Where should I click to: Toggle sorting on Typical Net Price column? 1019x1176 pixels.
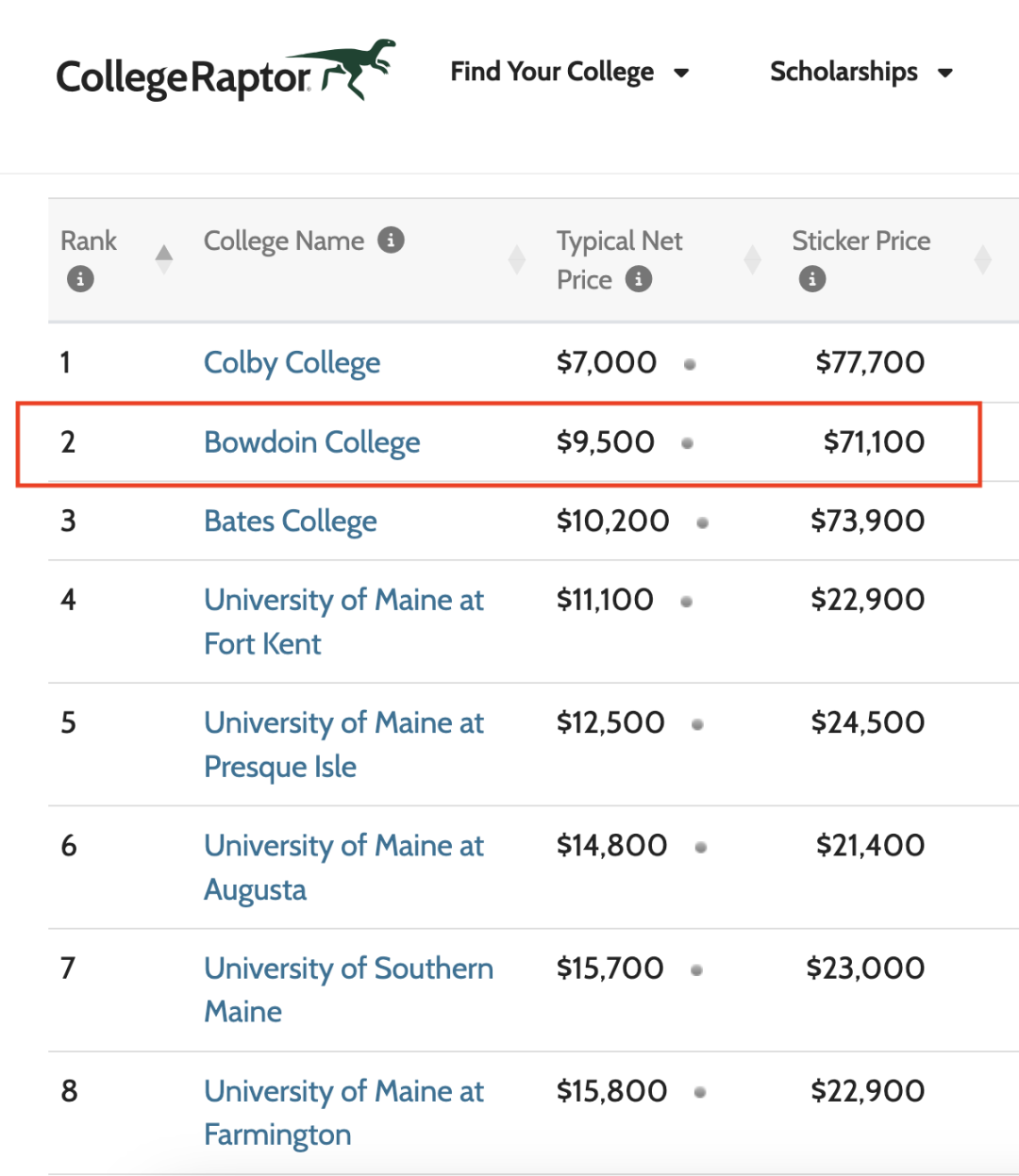(x=752, y=259)
